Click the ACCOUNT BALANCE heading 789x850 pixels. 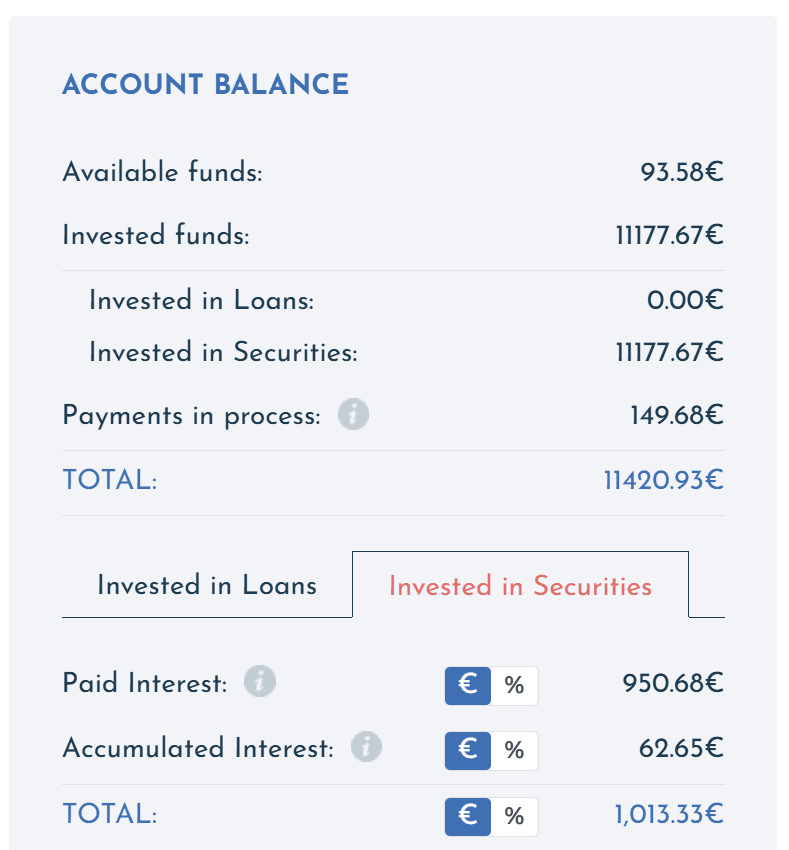[x=206, y=85]
